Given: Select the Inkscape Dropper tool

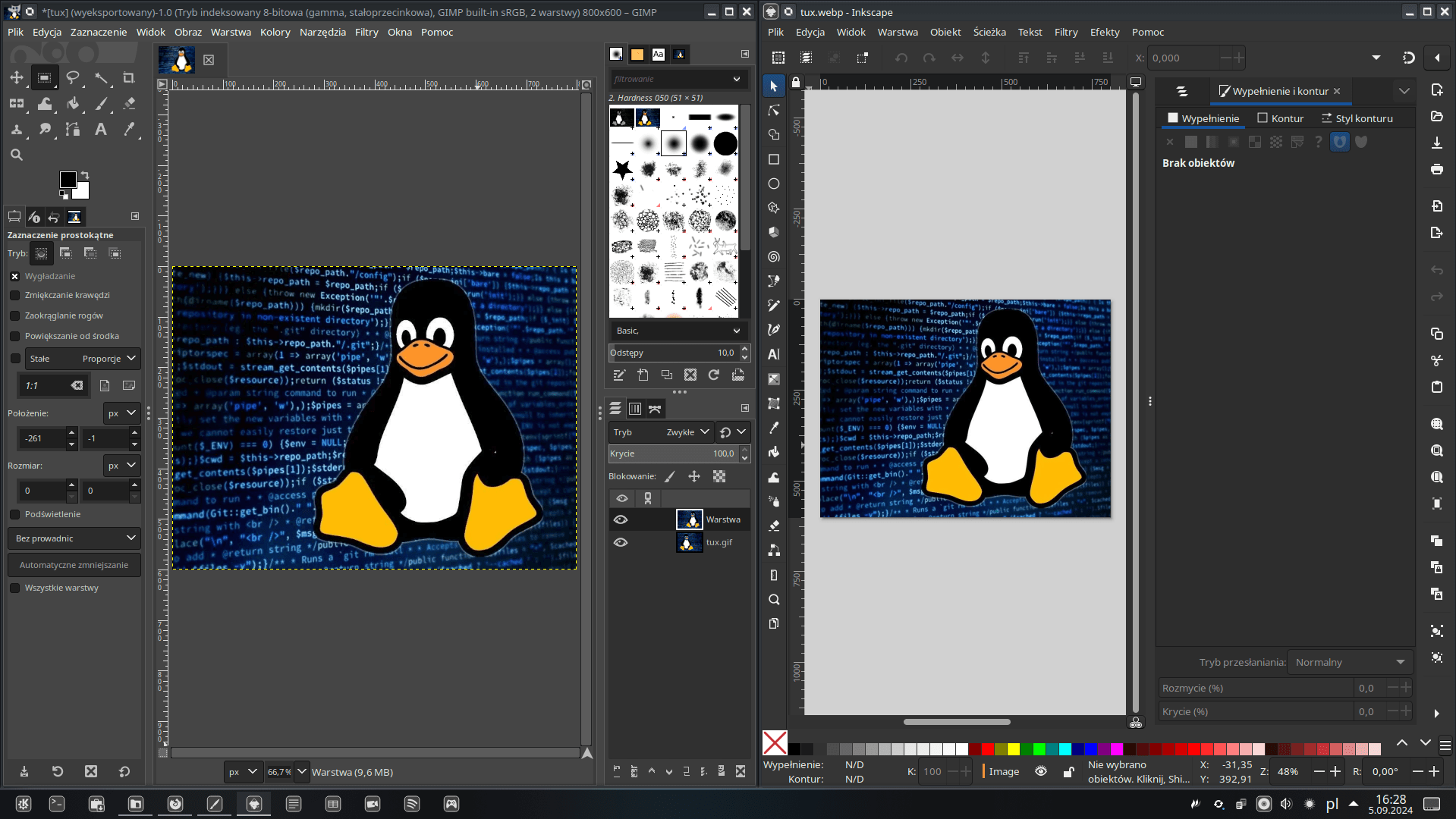Looking at the screenshot, I should point(774,428).
